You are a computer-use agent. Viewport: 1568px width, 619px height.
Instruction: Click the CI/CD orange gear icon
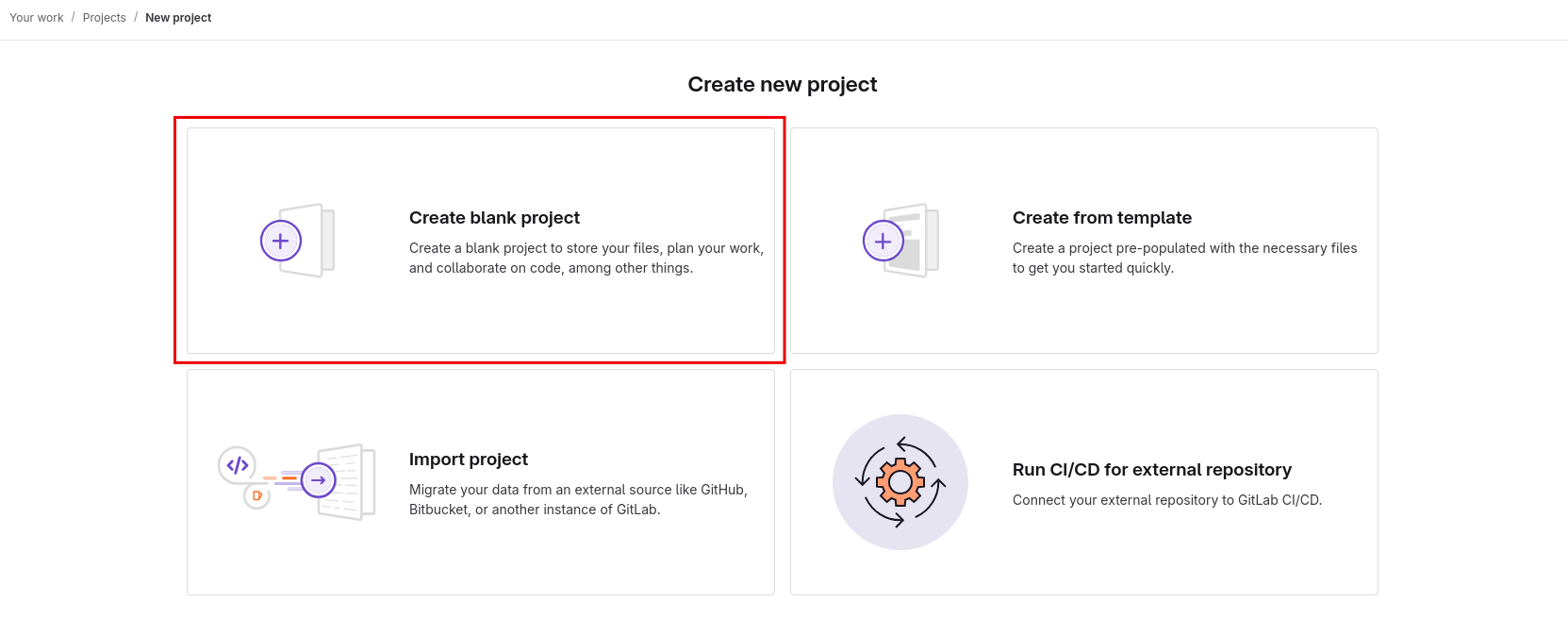(x=899, y=481)
